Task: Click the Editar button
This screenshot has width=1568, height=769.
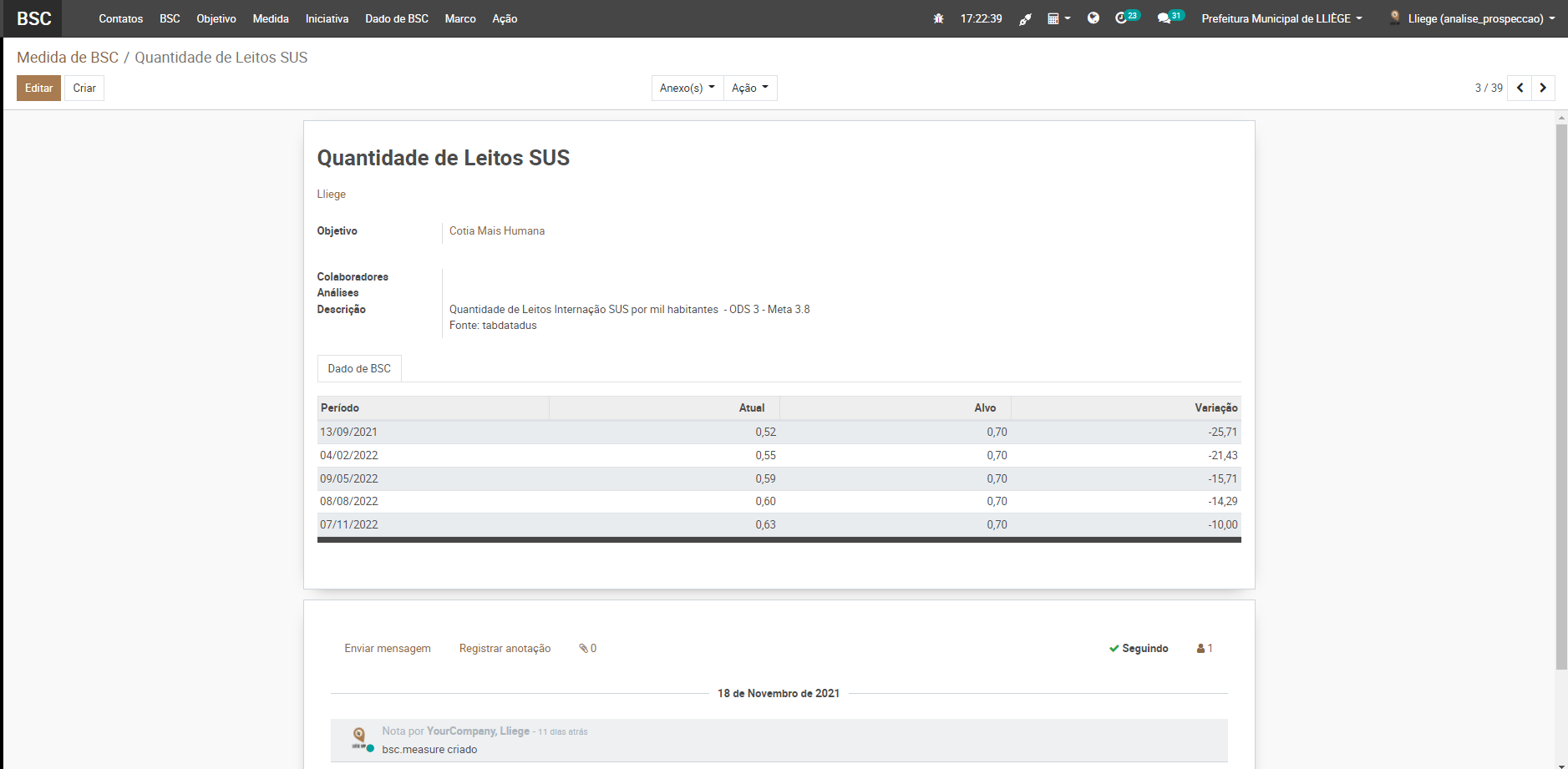Action: click(38, 88)
